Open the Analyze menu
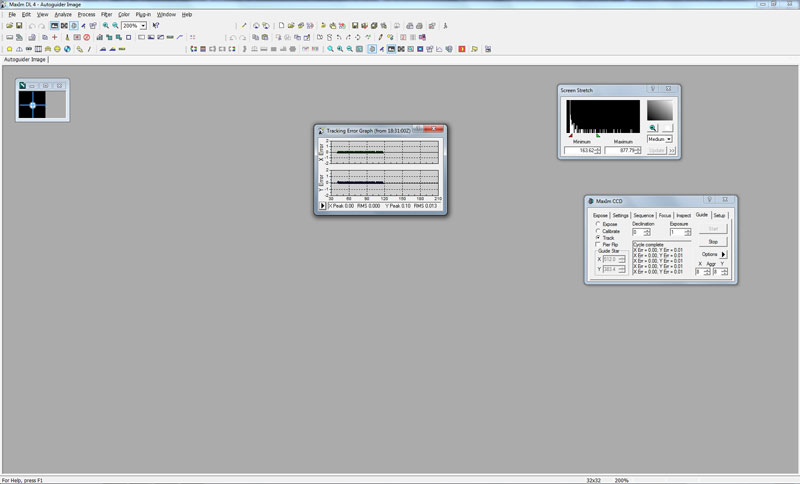 [x=63, y=15]
